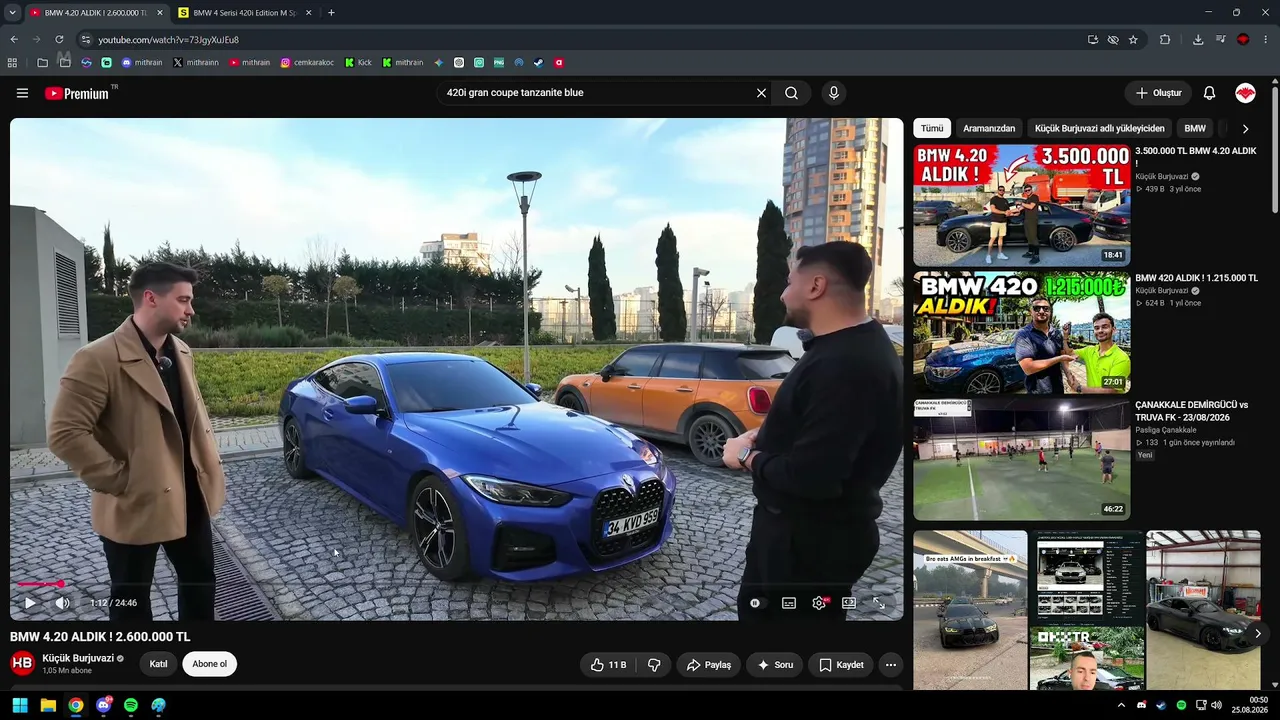Toggle subtitles in video player
Viewport: 1280px width, 720px height.
click(x=789, y=603)
